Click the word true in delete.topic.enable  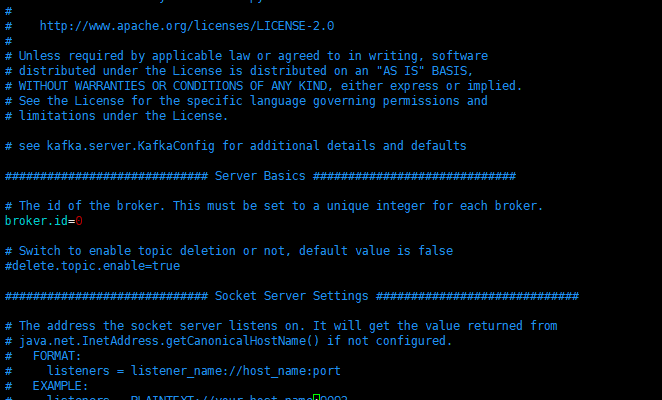(x=166, y=266)
